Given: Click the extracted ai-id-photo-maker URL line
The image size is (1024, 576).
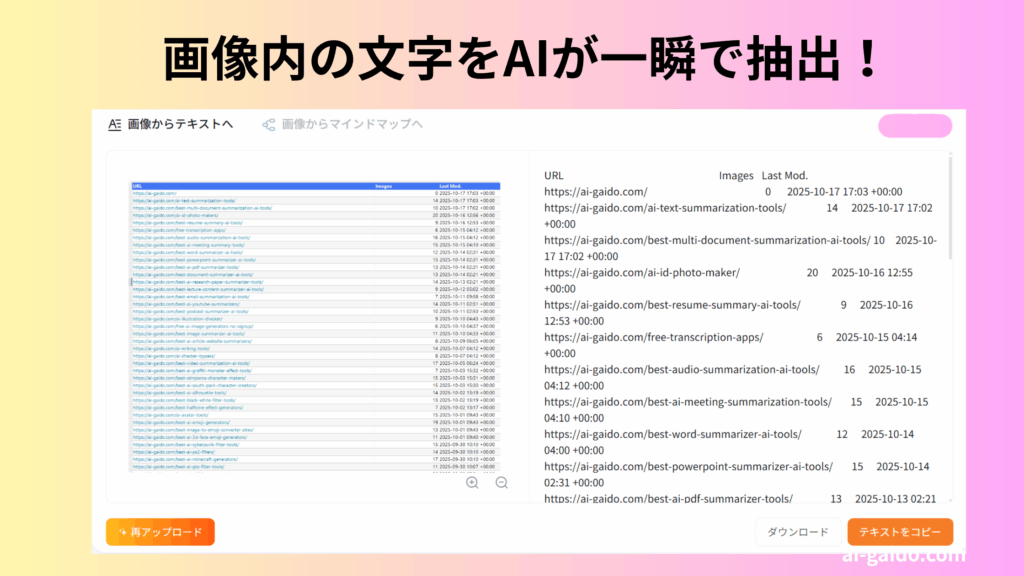Looking at the screenshot, I should [642, 272].
